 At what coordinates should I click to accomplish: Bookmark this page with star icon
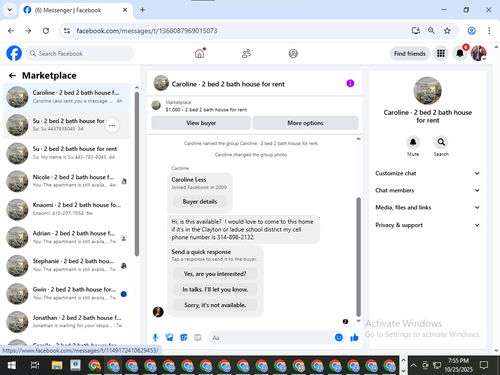pyautogui.click(x=447, y=31)
